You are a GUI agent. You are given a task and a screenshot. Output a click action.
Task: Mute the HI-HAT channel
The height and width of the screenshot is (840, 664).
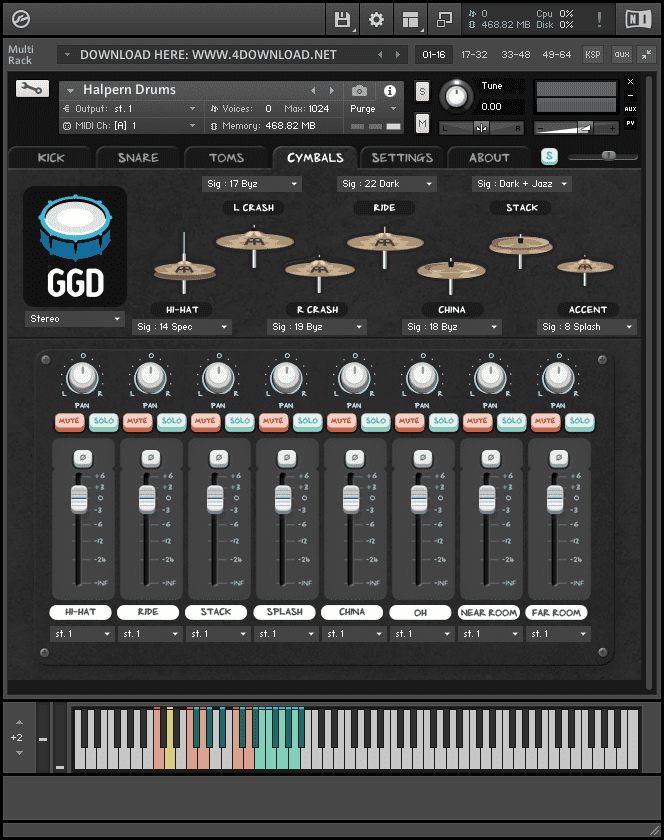(69, 421)
